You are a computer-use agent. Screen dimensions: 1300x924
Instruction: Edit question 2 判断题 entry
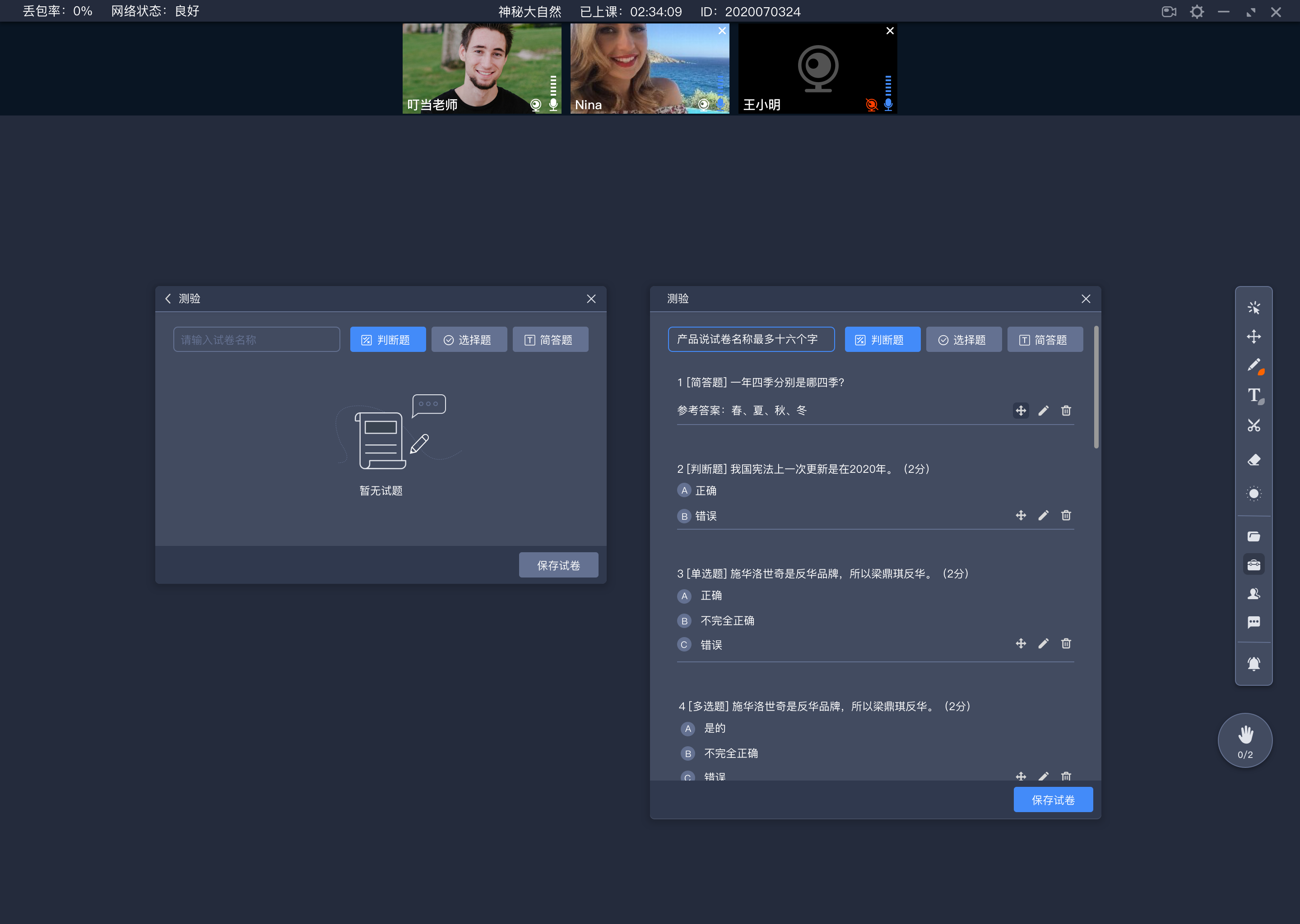point(1043,515)
